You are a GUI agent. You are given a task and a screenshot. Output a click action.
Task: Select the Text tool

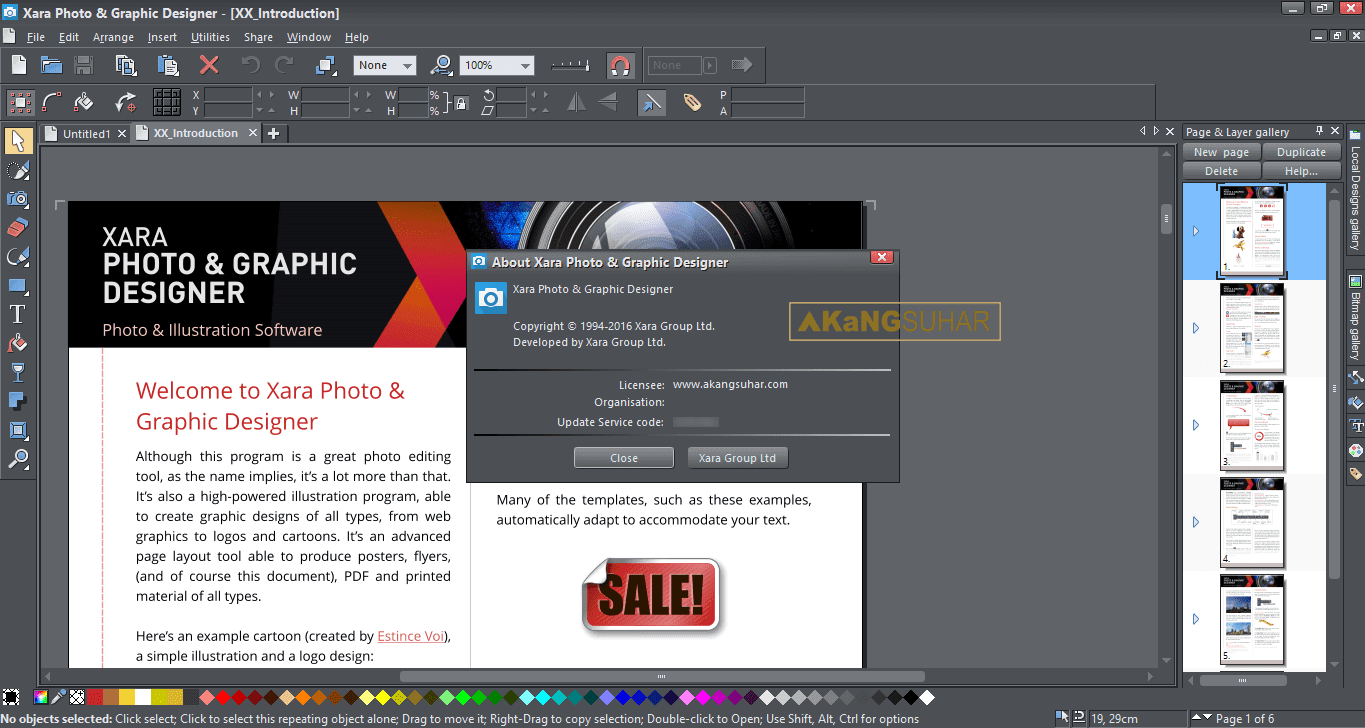pyautogui.click(x=18, y=315)
